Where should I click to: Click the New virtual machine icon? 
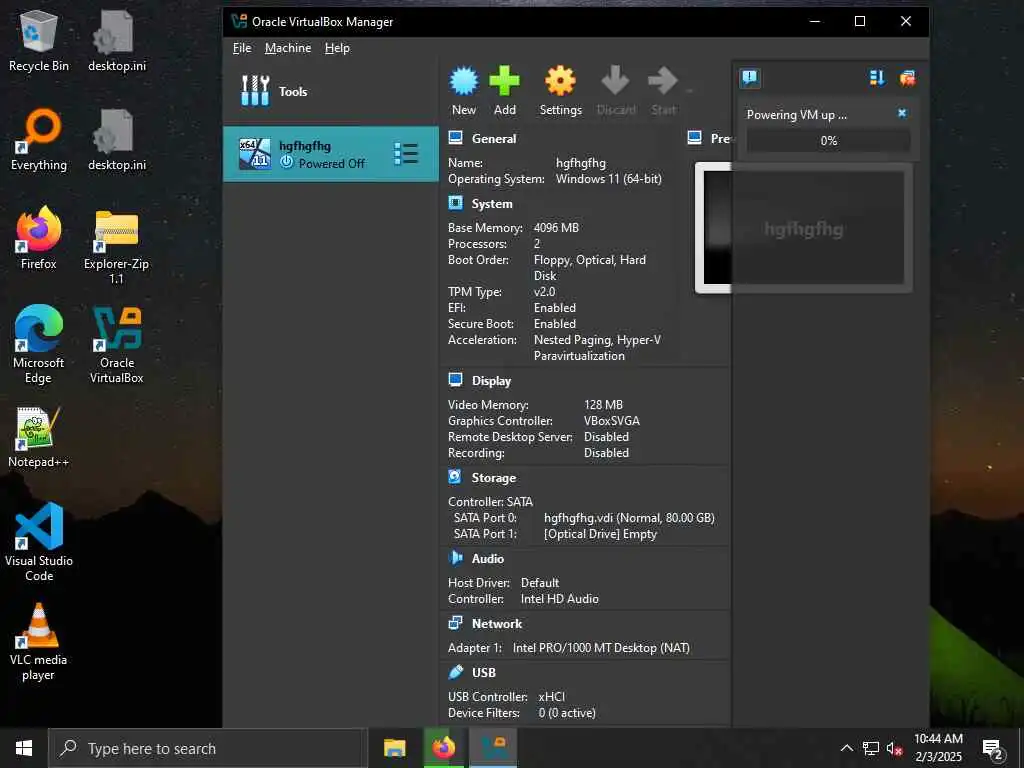pos(464,81)
